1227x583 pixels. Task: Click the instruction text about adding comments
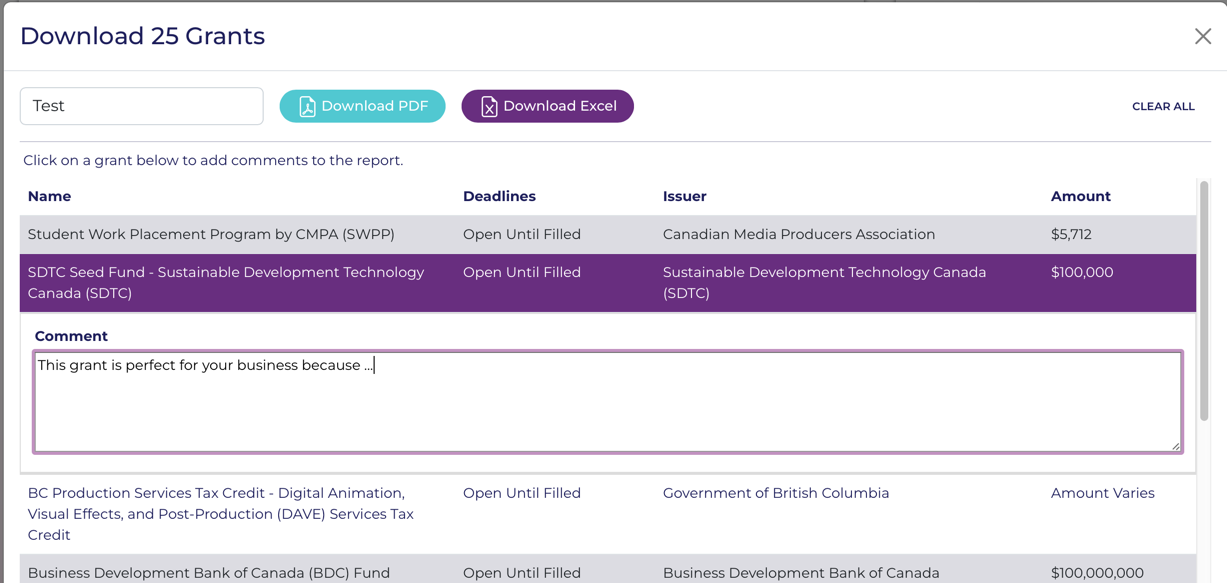click(213, 160)
